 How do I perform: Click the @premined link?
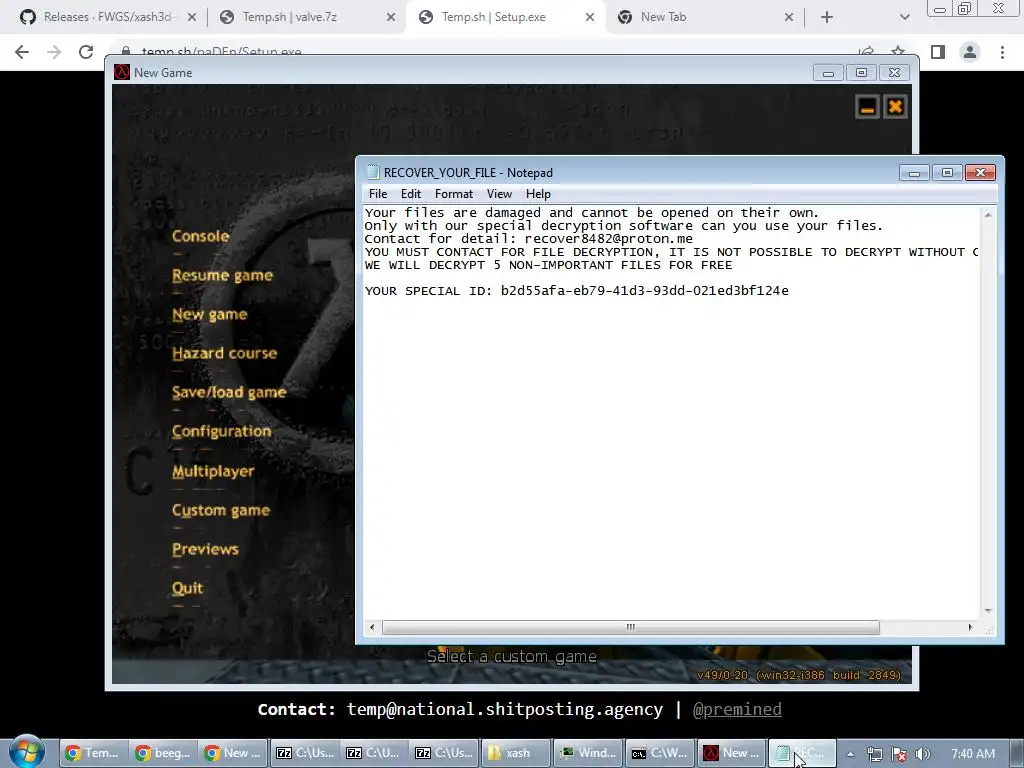click(x=737, y=709)
